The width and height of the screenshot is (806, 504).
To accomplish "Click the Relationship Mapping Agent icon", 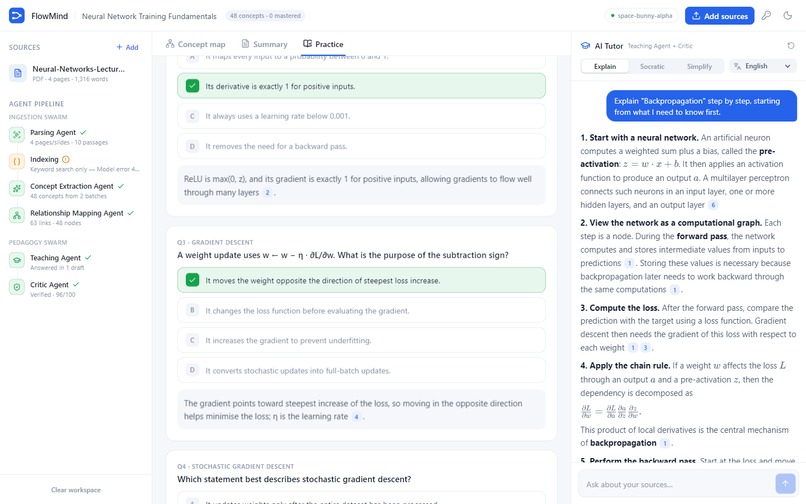I will tap(17, 215).
